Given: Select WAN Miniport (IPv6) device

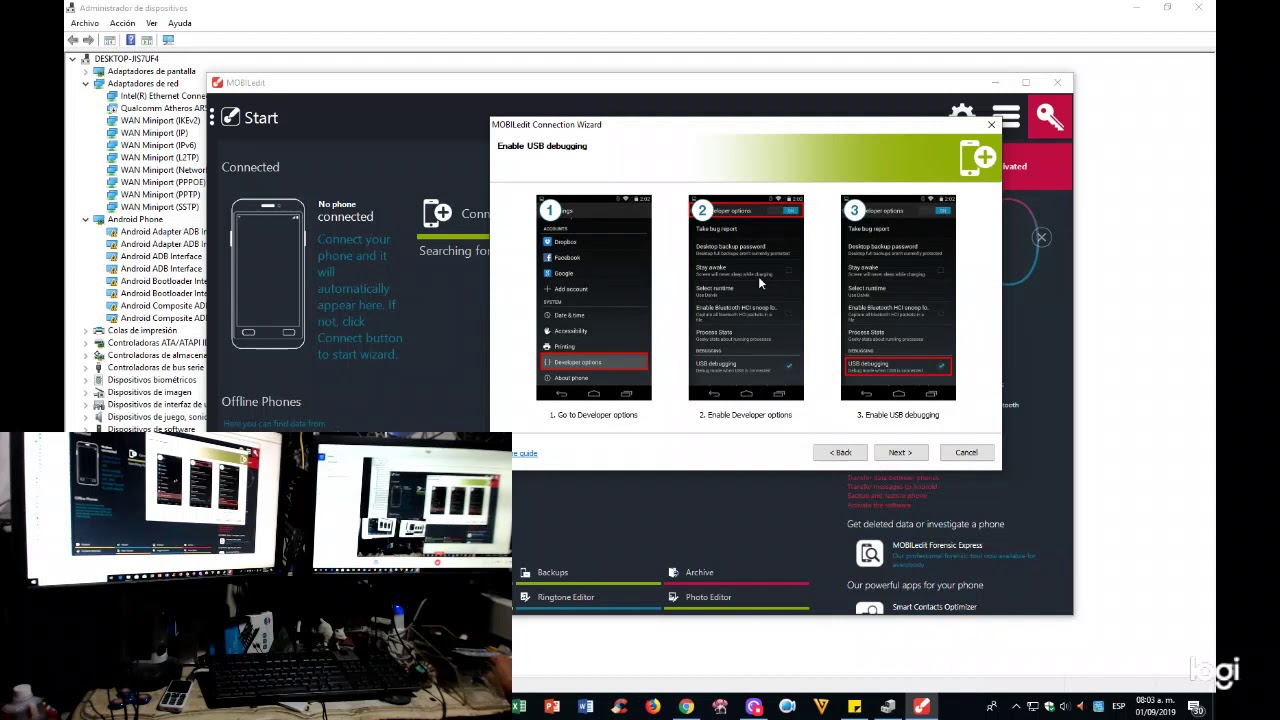Looking at the screenshot, I should (x=158, y=145).
